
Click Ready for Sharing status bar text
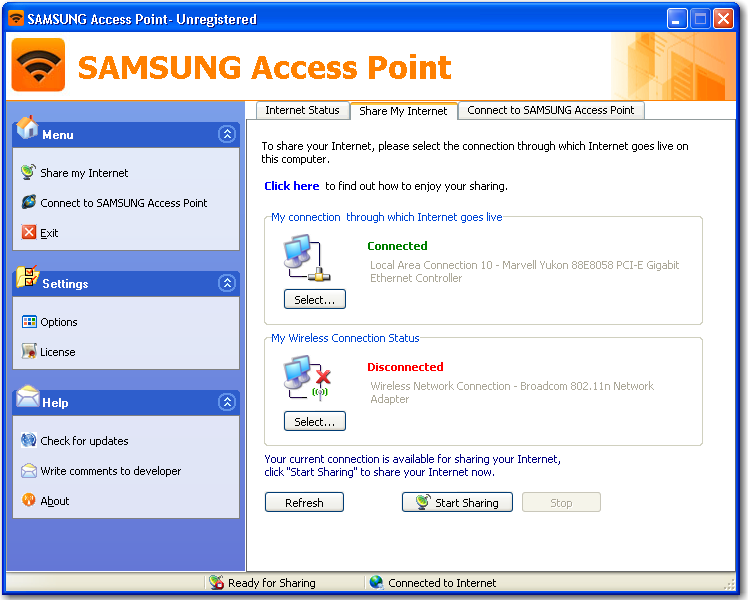pos(272,583)
